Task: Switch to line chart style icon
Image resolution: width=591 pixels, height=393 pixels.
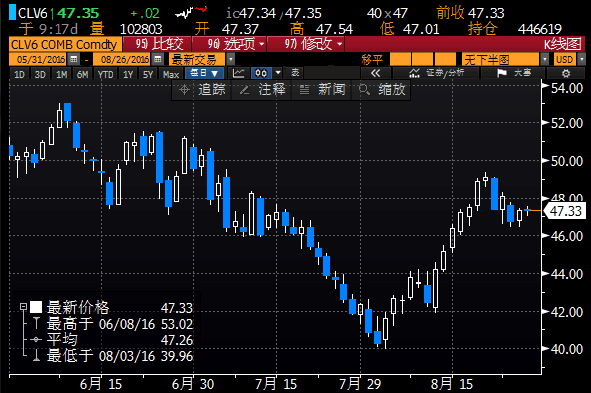Action: pyautogui.click(x=238, y=73)
